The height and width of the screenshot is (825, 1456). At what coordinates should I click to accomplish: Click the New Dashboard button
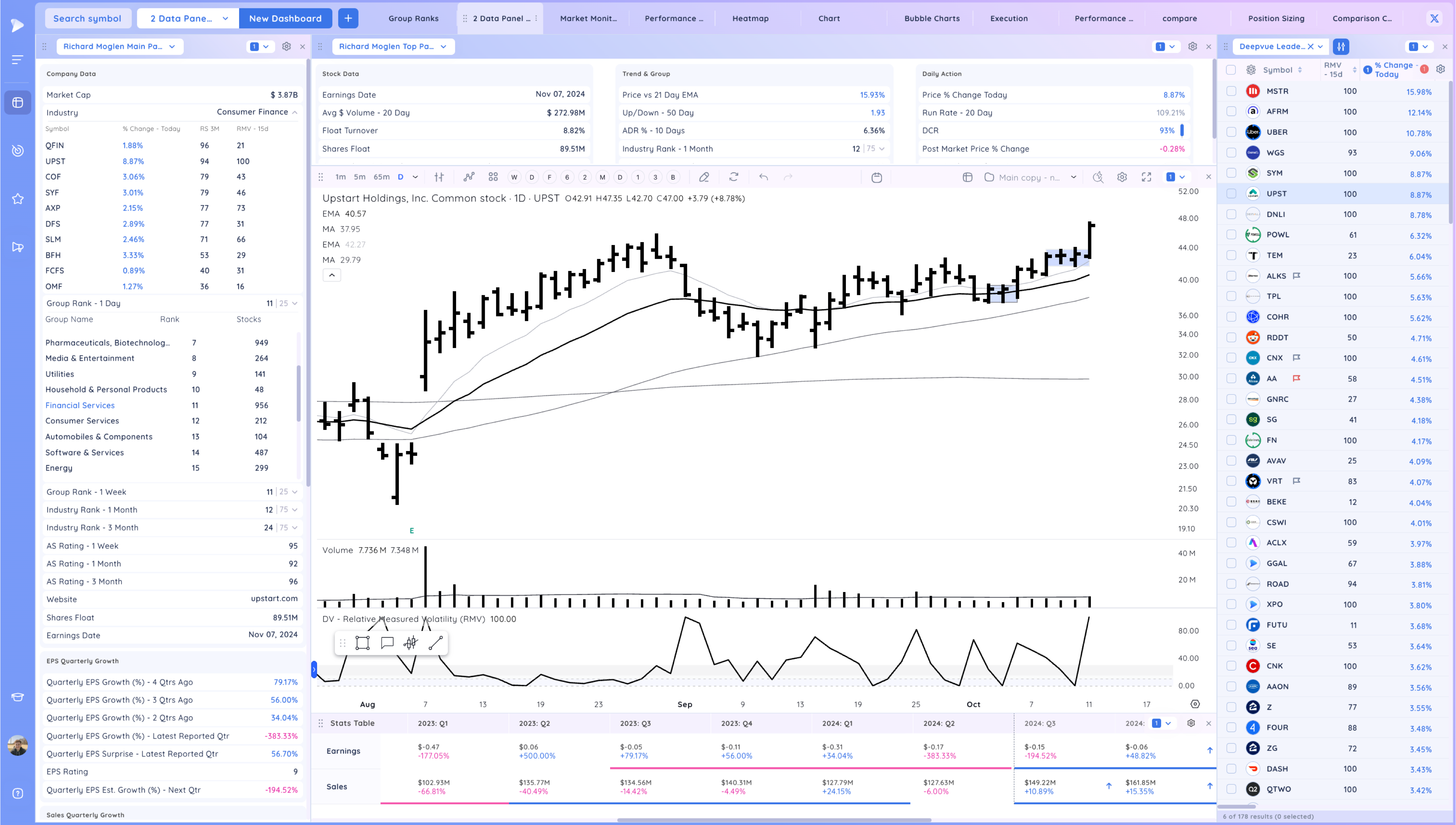tap(285, 18)
